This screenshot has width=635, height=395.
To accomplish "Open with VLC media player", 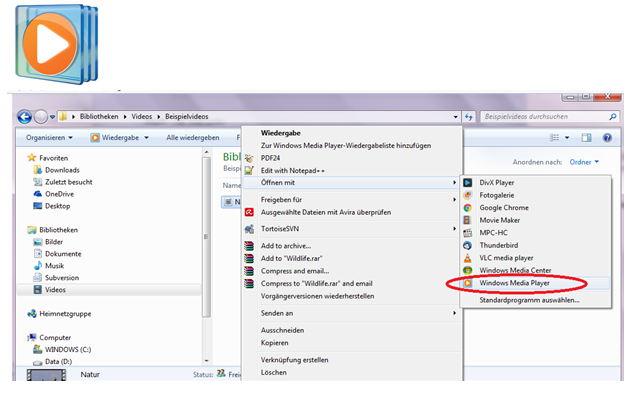I will [506, 258].
